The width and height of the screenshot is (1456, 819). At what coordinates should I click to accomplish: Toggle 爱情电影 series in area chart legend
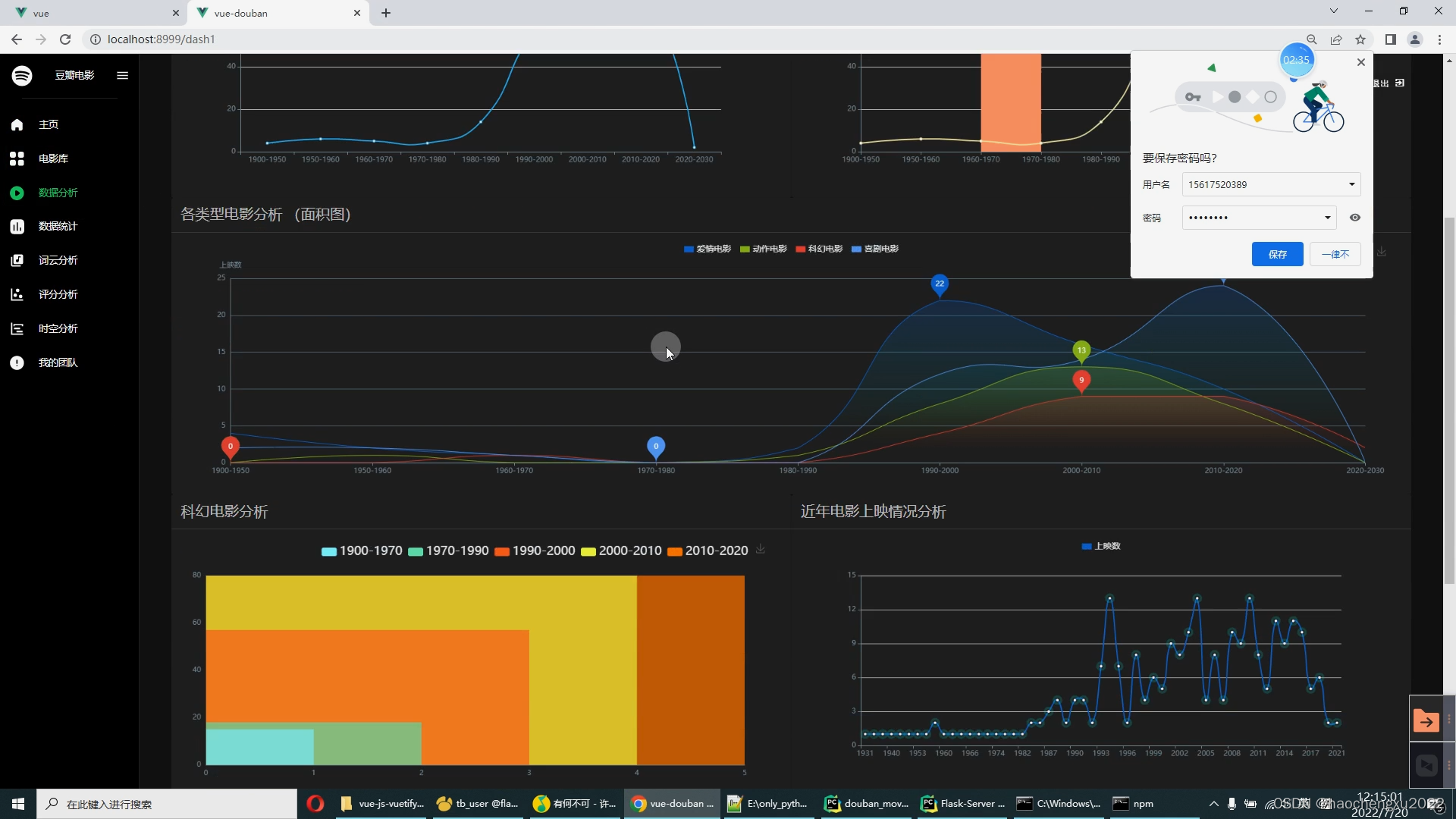click(x=707, y=249)
